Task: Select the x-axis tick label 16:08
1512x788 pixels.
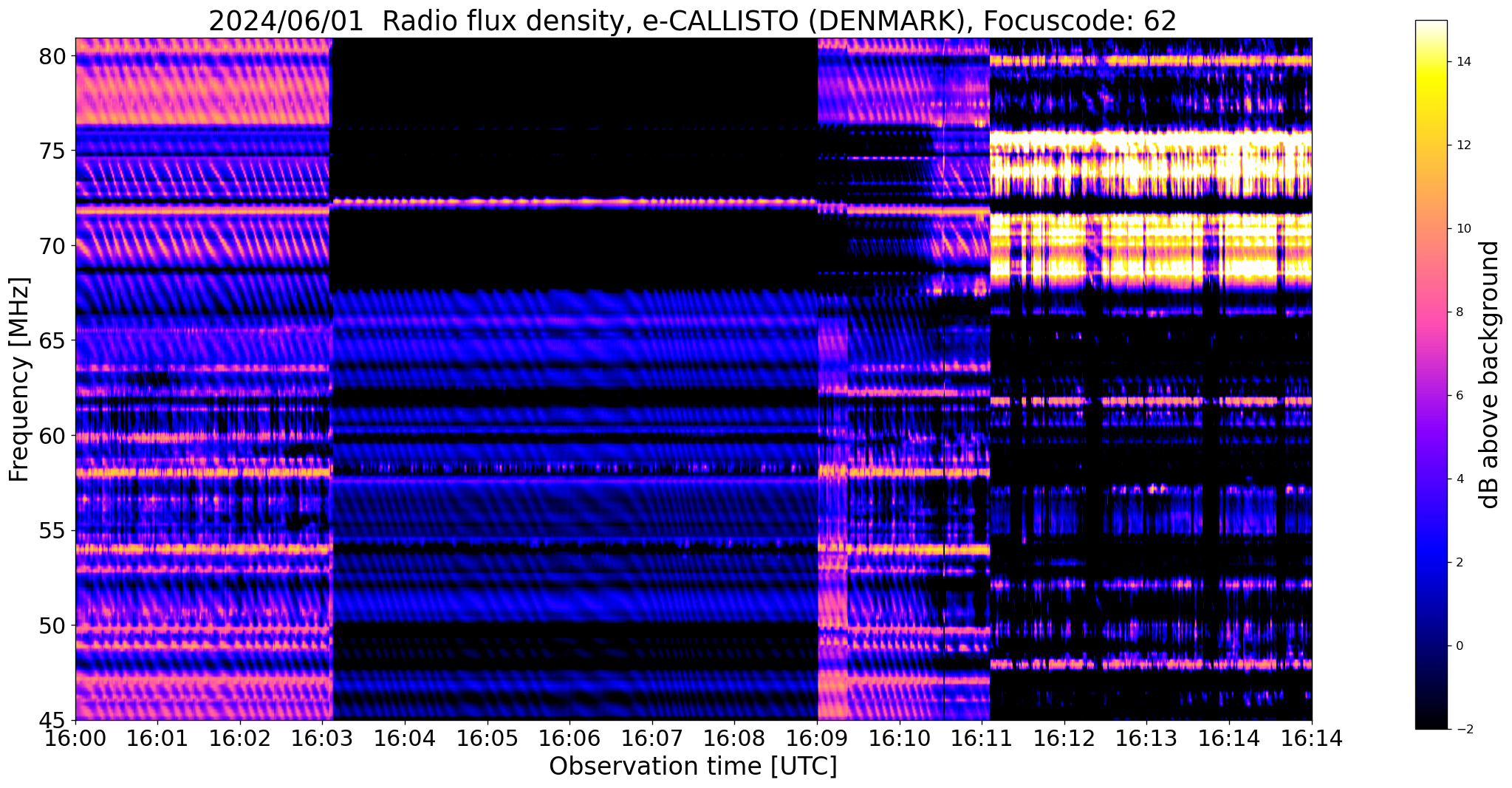Action: coord(735,738)
